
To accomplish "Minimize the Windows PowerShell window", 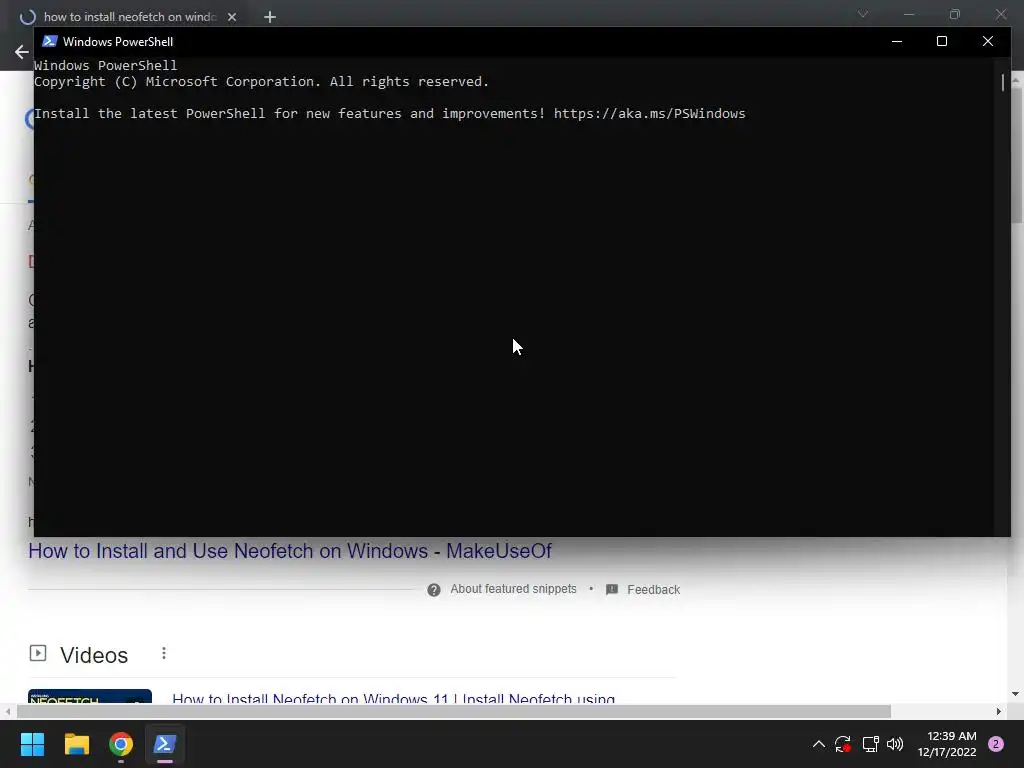I will [897, 41].
